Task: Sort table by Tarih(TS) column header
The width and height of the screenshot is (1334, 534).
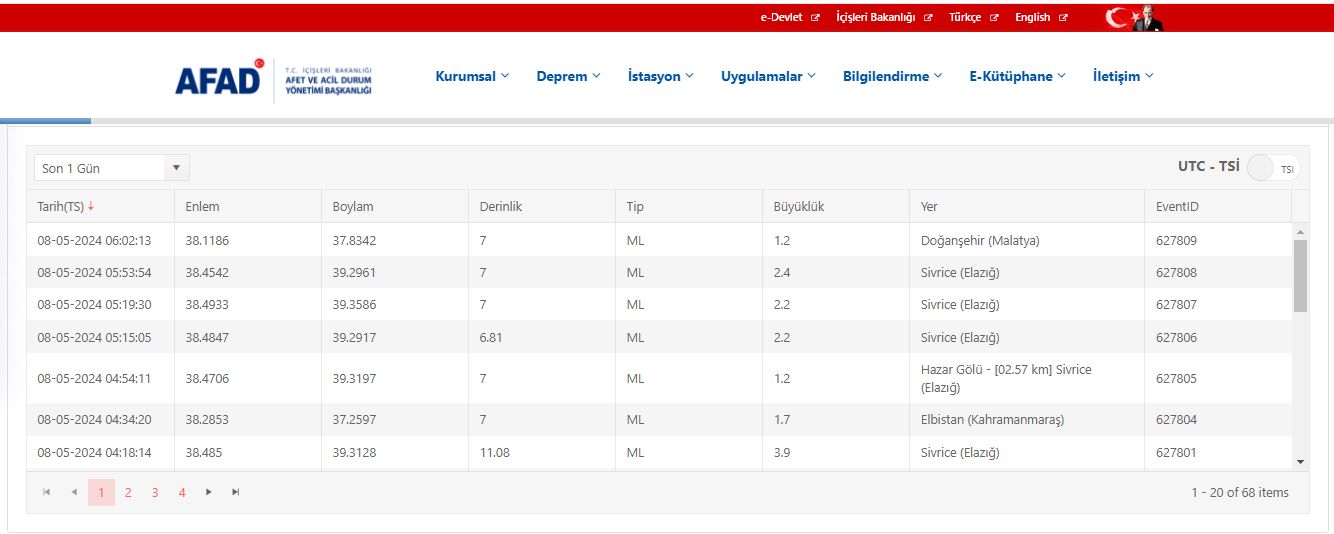Action: tap(61, 207)
